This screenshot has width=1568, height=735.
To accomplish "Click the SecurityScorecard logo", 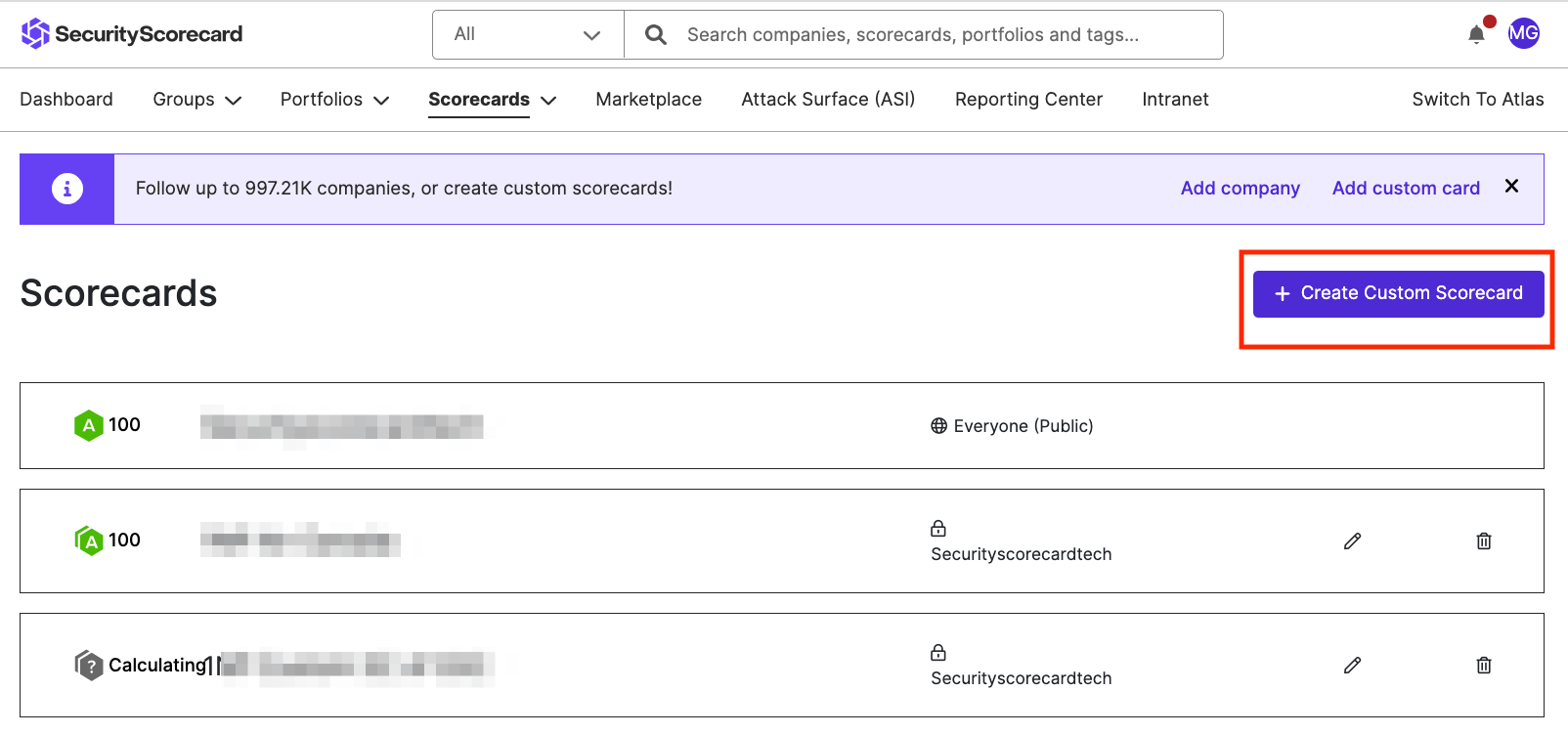I will pos(132,34).
